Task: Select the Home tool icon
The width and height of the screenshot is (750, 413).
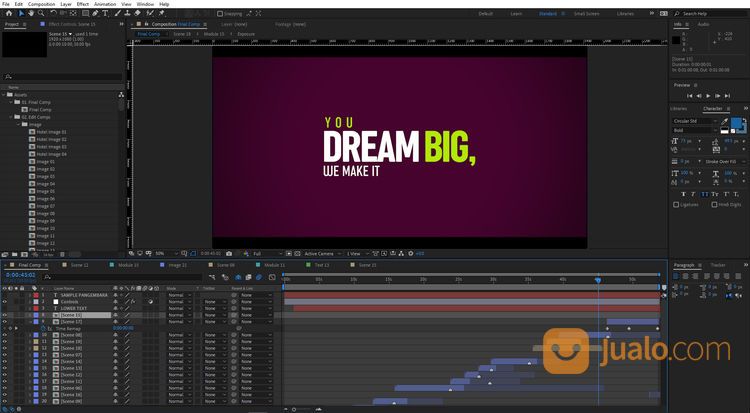Action: [8, 13]
